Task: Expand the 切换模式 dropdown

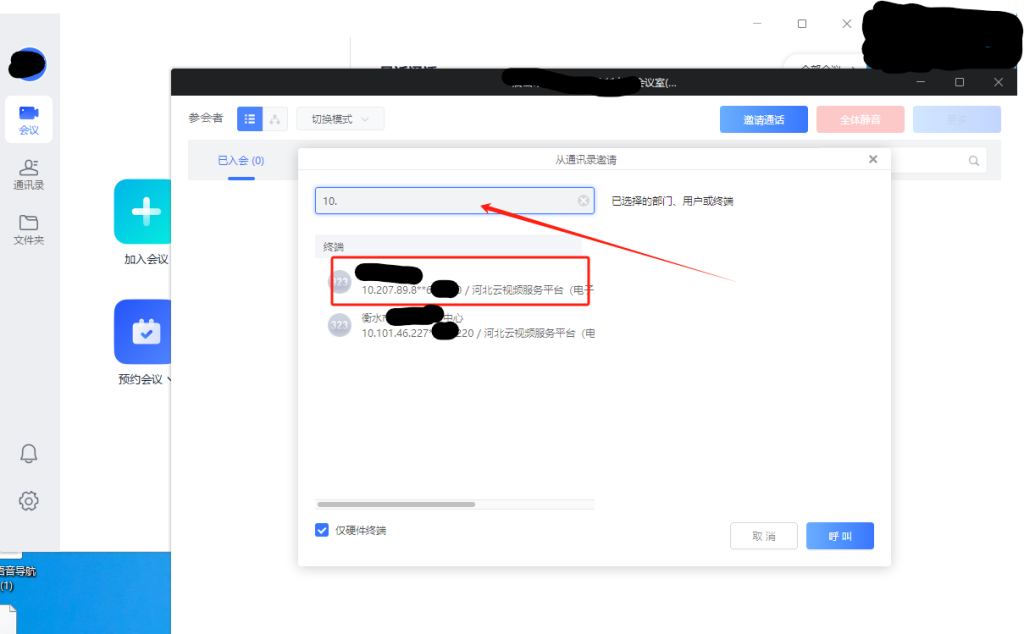Action: coord(340,119)
